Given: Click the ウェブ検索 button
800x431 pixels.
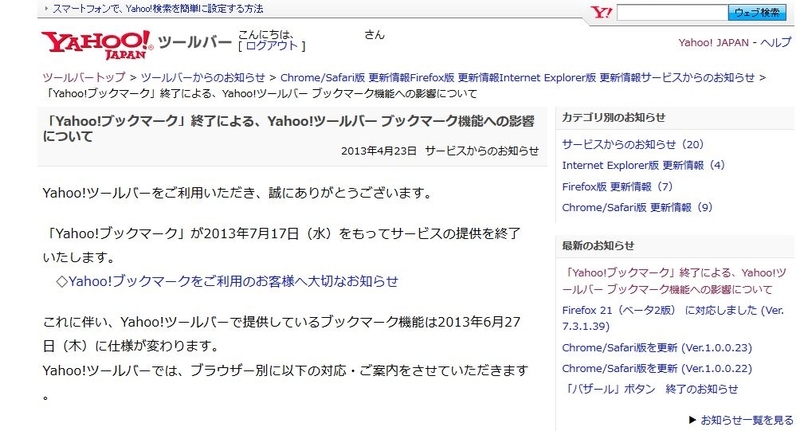Looking at the screenshot, I should point(757,13).
